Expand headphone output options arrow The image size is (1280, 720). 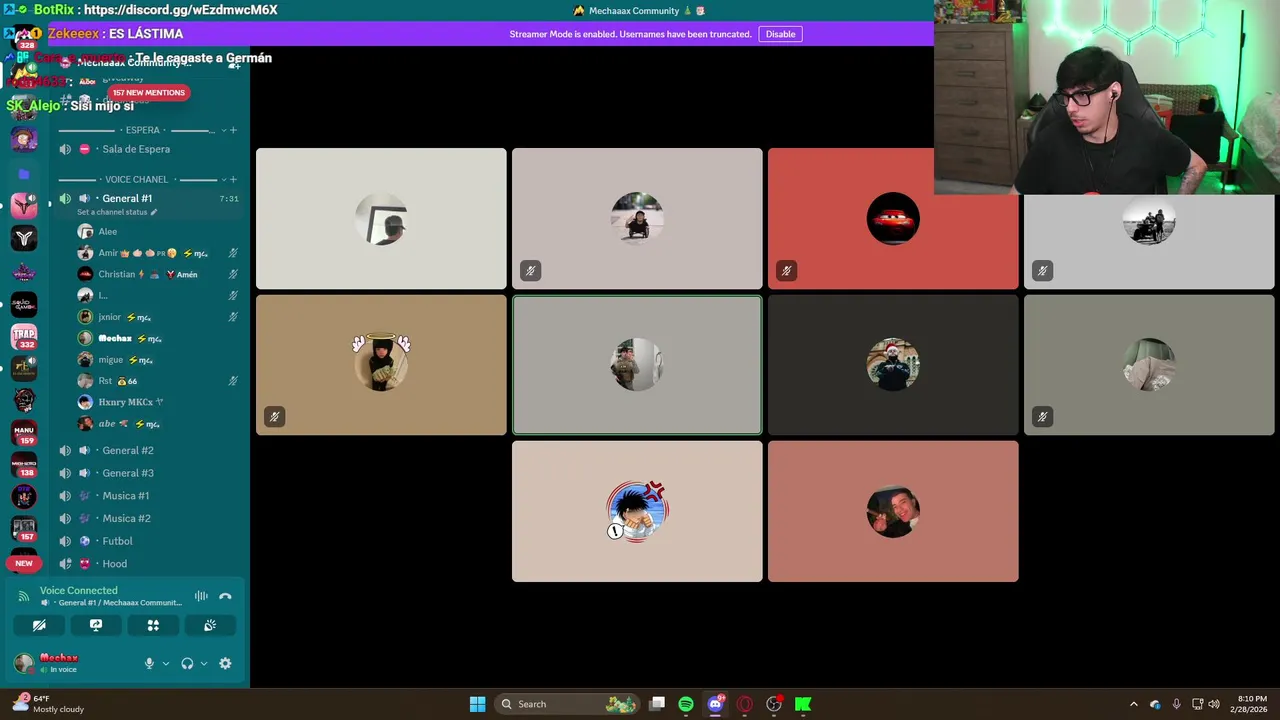(x=204, y=663)
